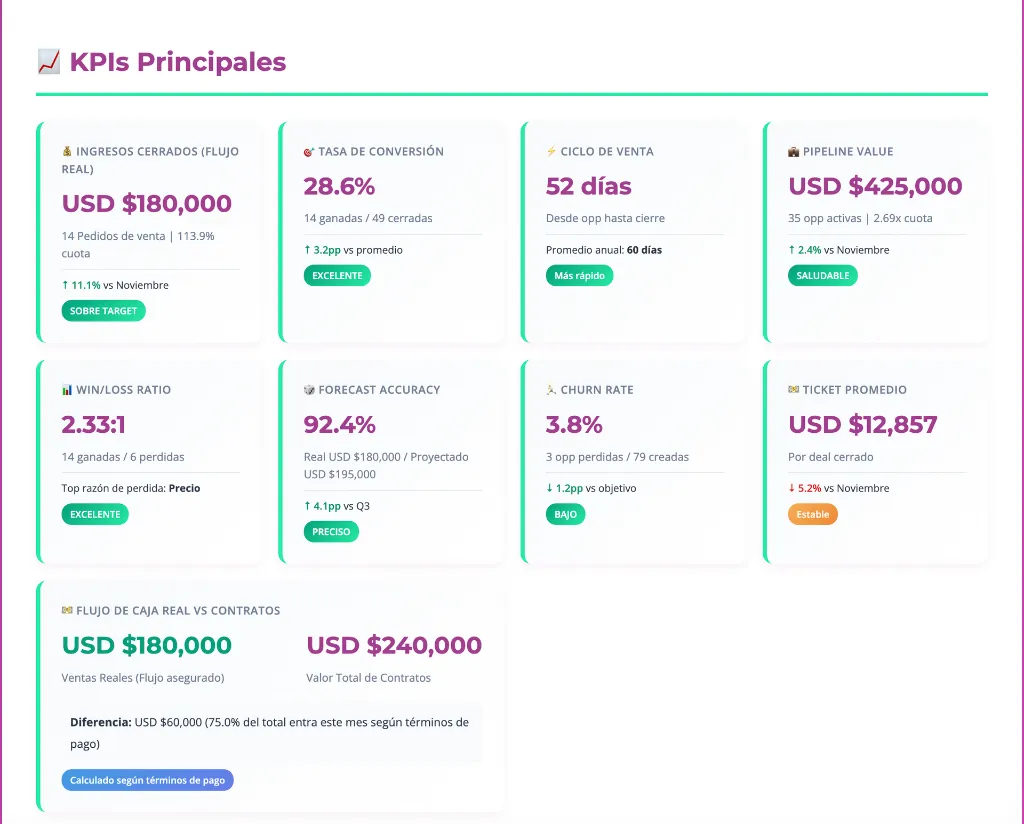Click the runner icon on Churn Rate
The image size is (1024, 824).
coord(551,390)
